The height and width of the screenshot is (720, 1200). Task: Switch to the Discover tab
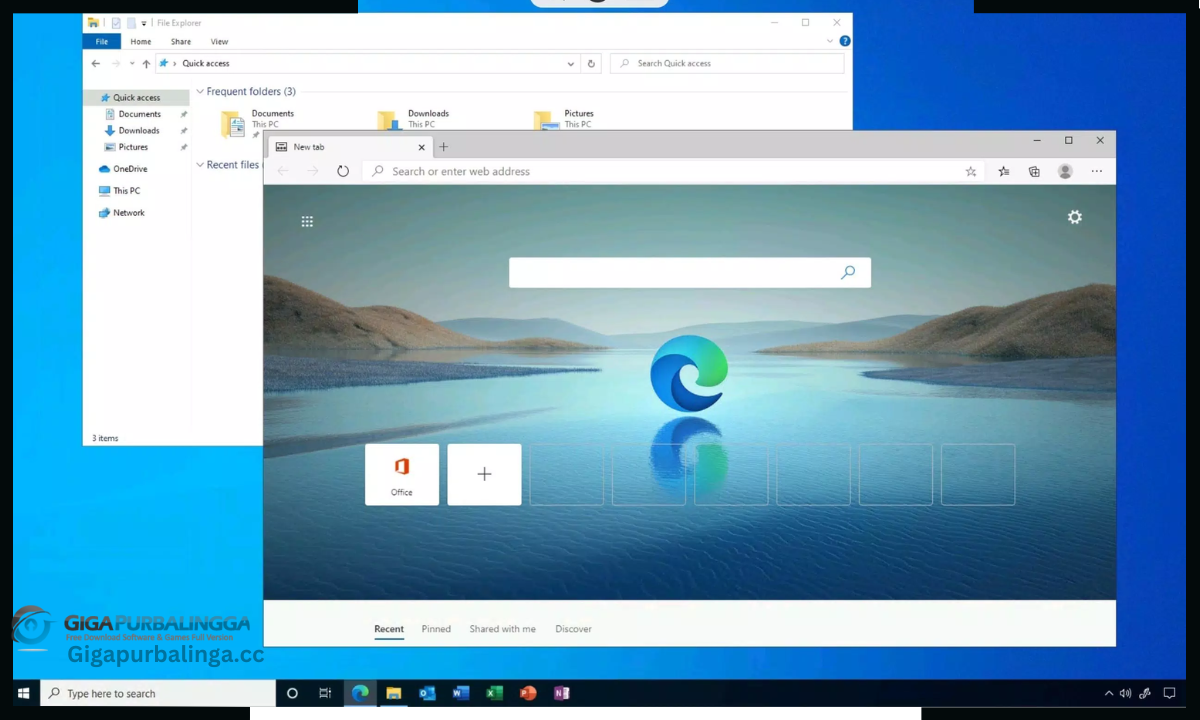(574, 629)
